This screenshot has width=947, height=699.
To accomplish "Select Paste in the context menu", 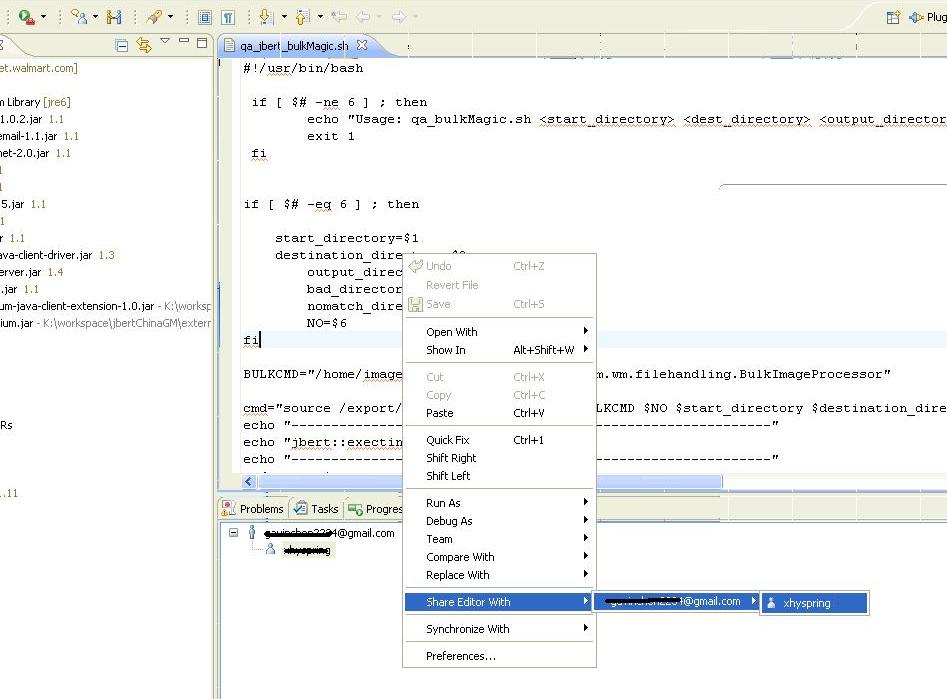I will [x=439, y=413].
